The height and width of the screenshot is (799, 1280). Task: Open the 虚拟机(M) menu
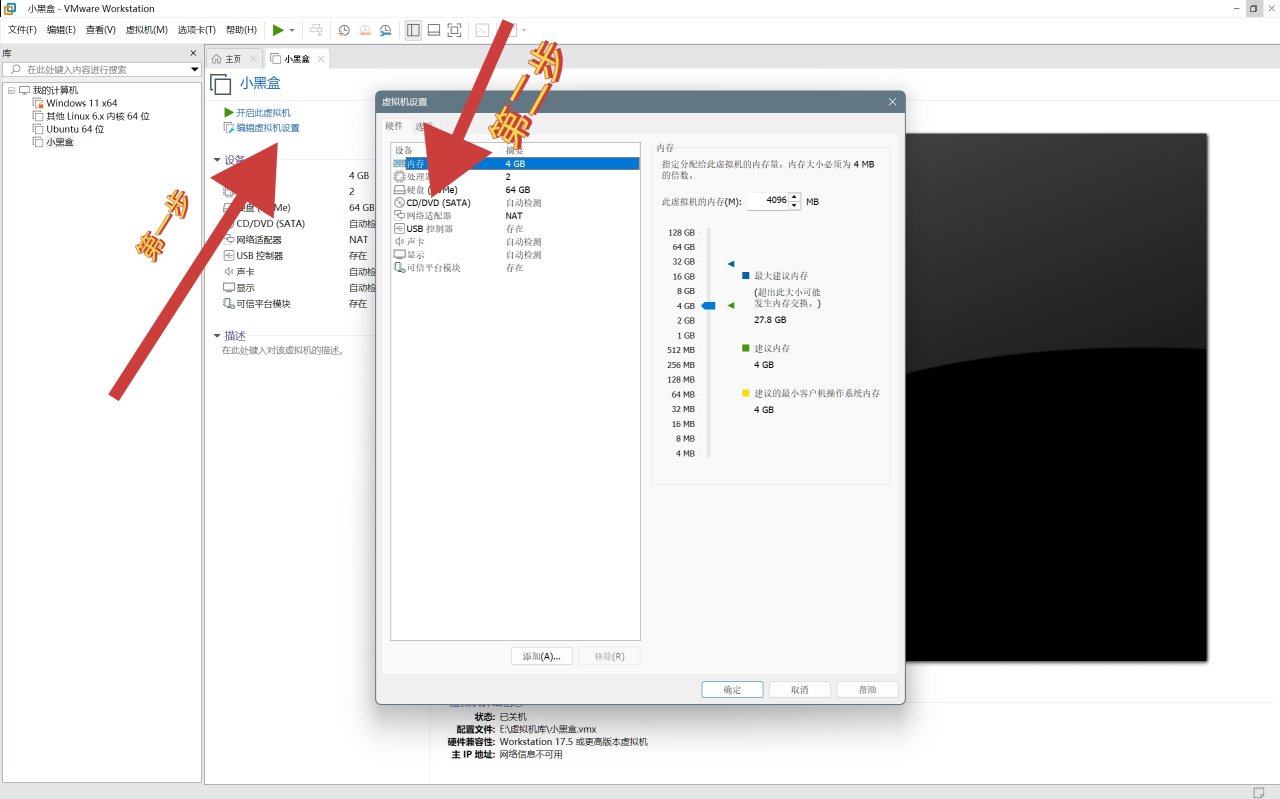[146, 30]
